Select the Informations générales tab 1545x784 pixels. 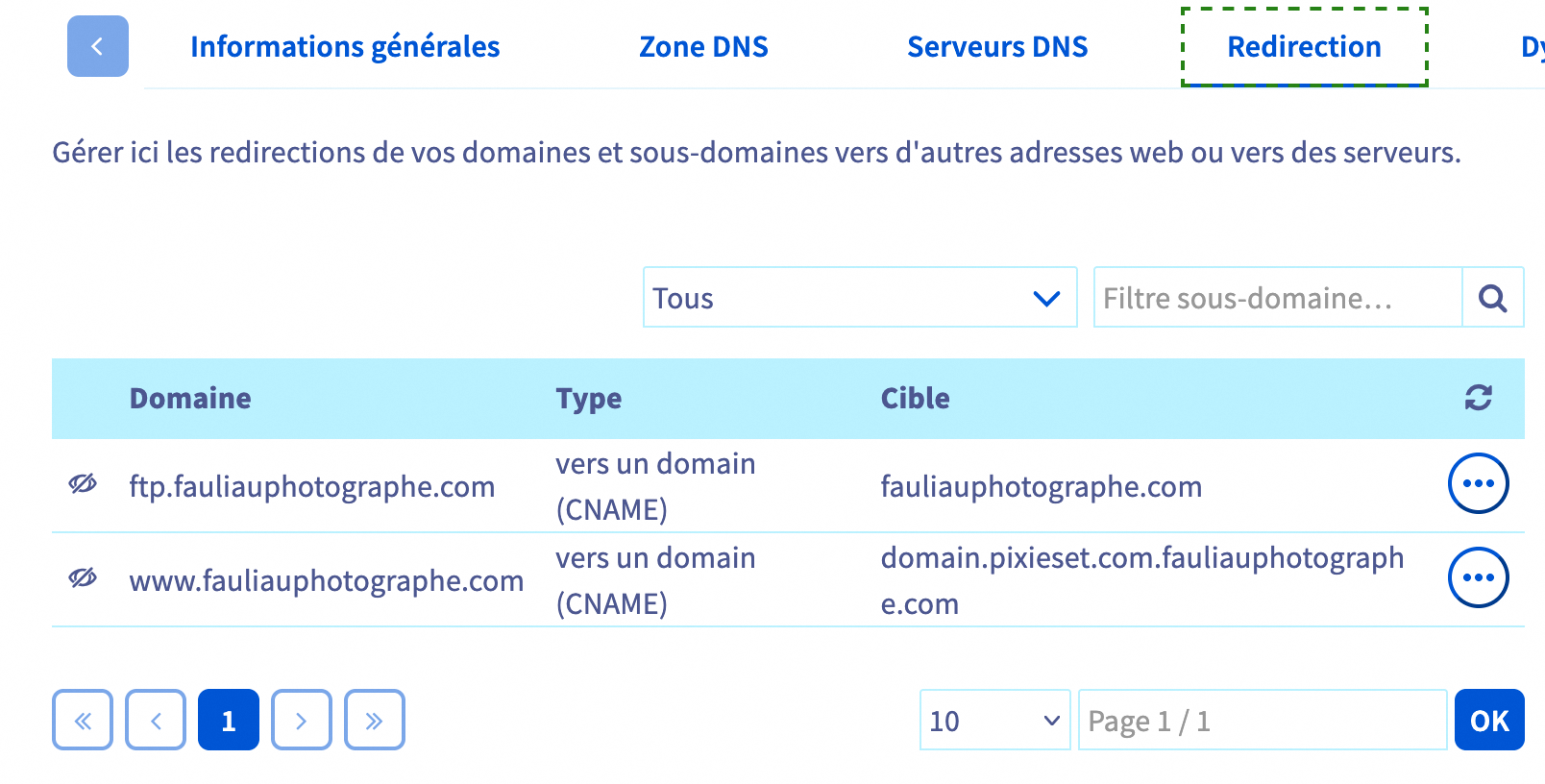point(345,46)
